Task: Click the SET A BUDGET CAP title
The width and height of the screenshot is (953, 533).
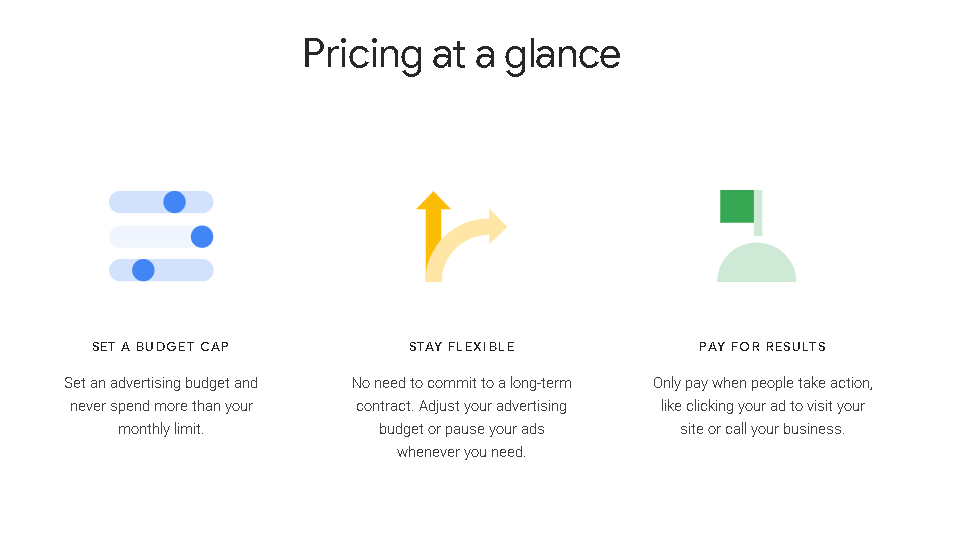Action: point(160,346)
